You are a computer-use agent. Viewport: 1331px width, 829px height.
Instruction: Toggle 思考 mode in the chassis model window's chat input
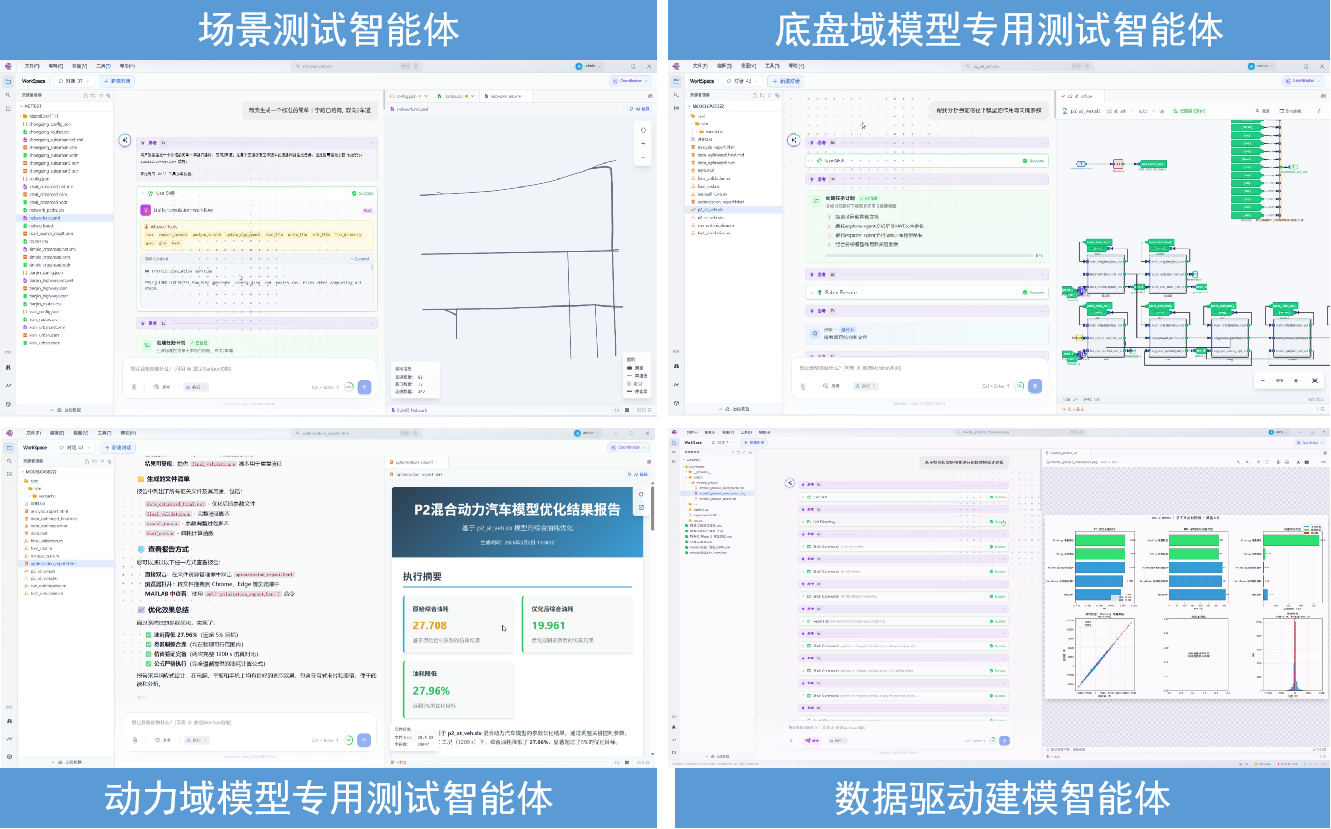(833, 386)
